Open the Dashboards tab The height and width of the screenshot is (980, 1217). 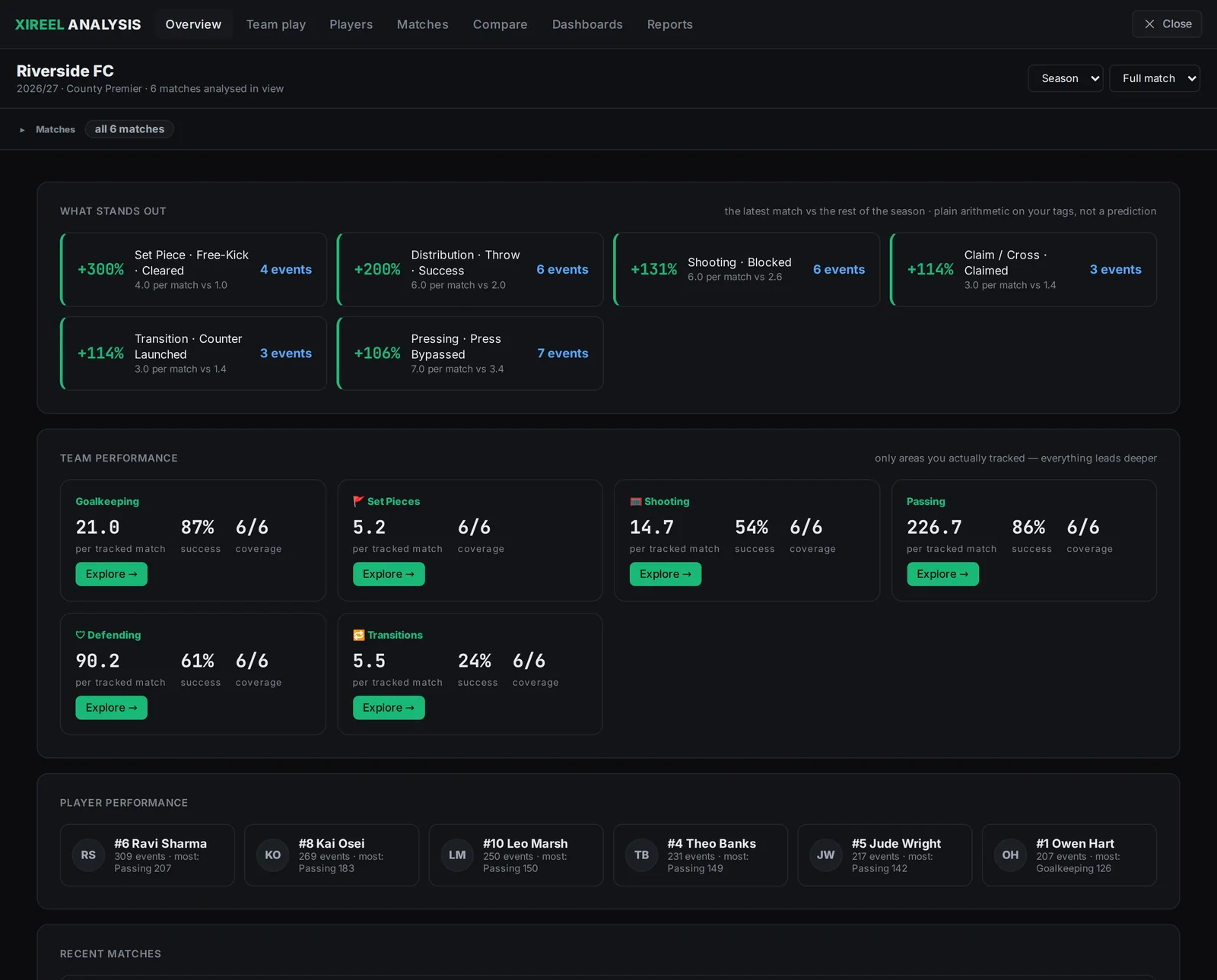click(587, 24)
